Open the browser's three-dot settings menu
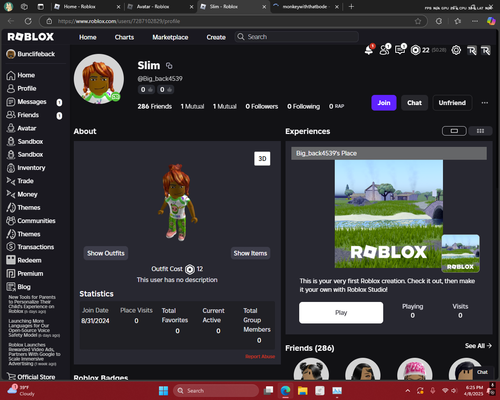Viewport: 500px width, 400px height. 475,21
